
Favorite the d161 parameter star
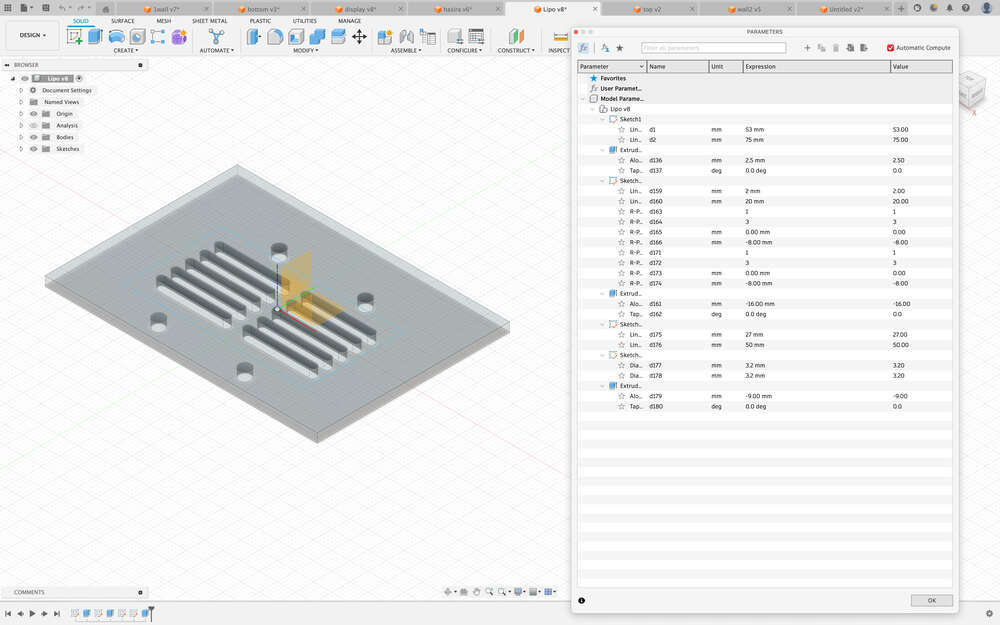621,304
